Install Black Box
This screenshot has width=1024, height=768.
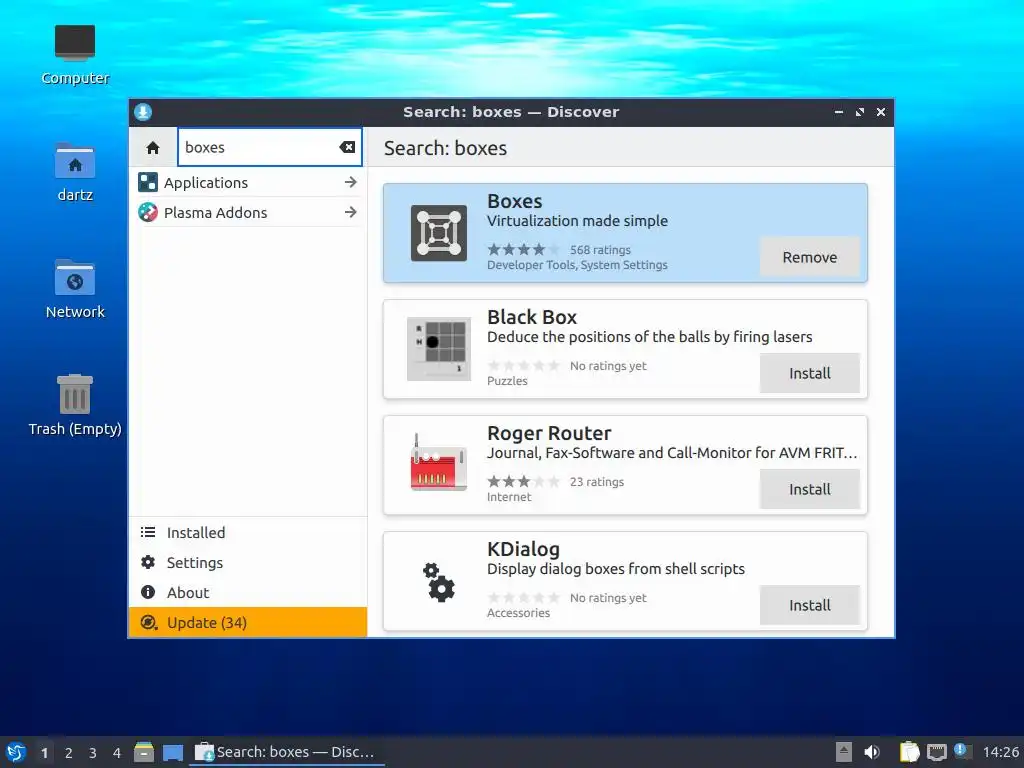[810, 373]
